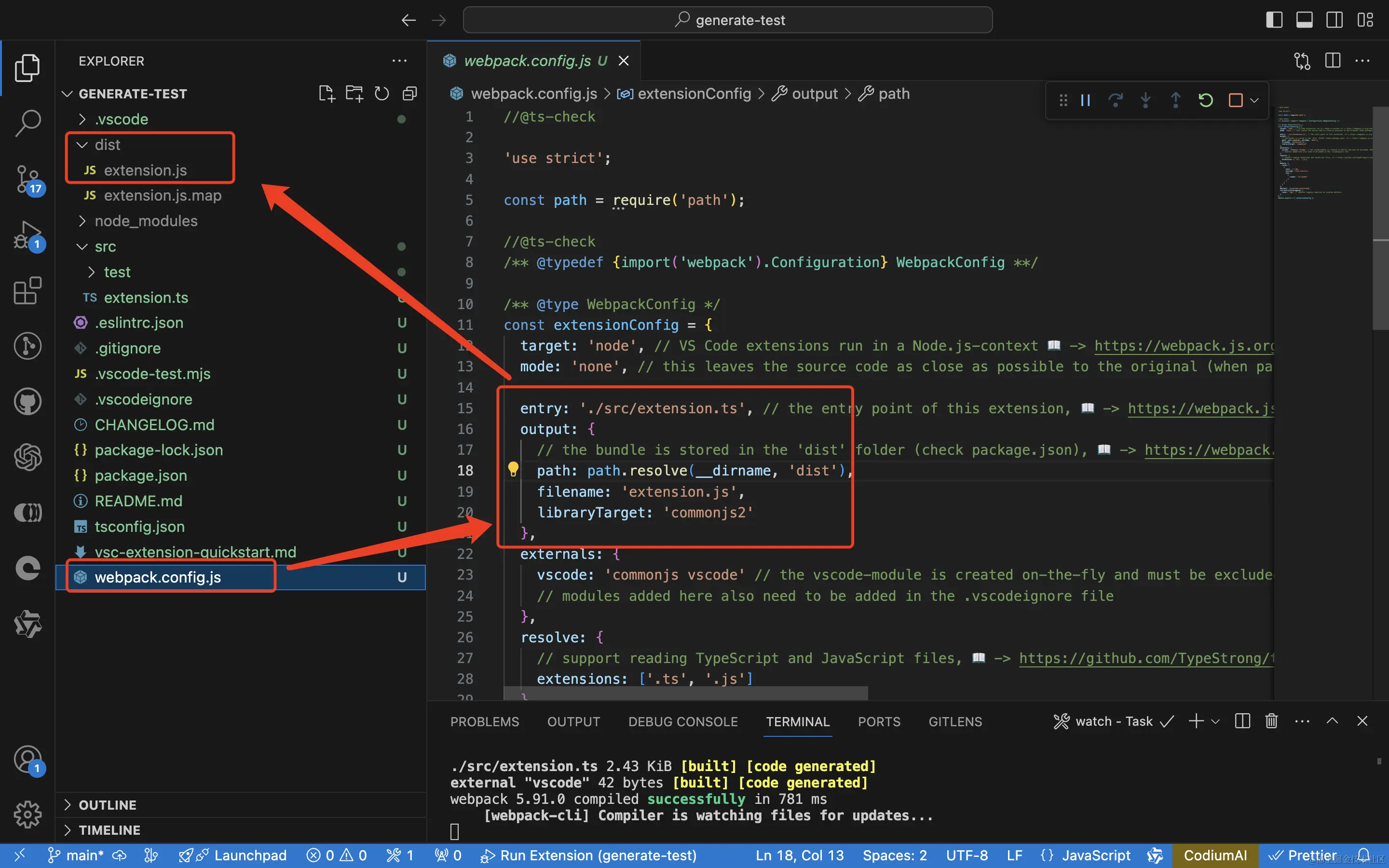Open the Extensions view
This screenshot has width=1389, height=868.
click(x=27, y=290)
